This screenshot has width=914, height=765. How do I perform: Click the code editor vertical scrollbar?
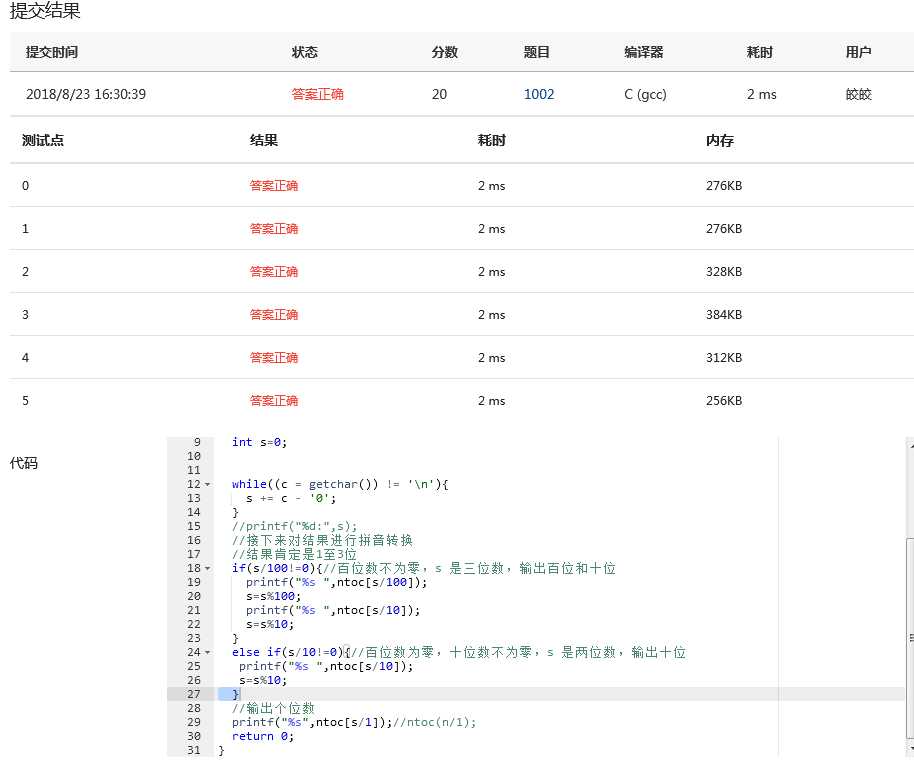[x=909, y=638]
